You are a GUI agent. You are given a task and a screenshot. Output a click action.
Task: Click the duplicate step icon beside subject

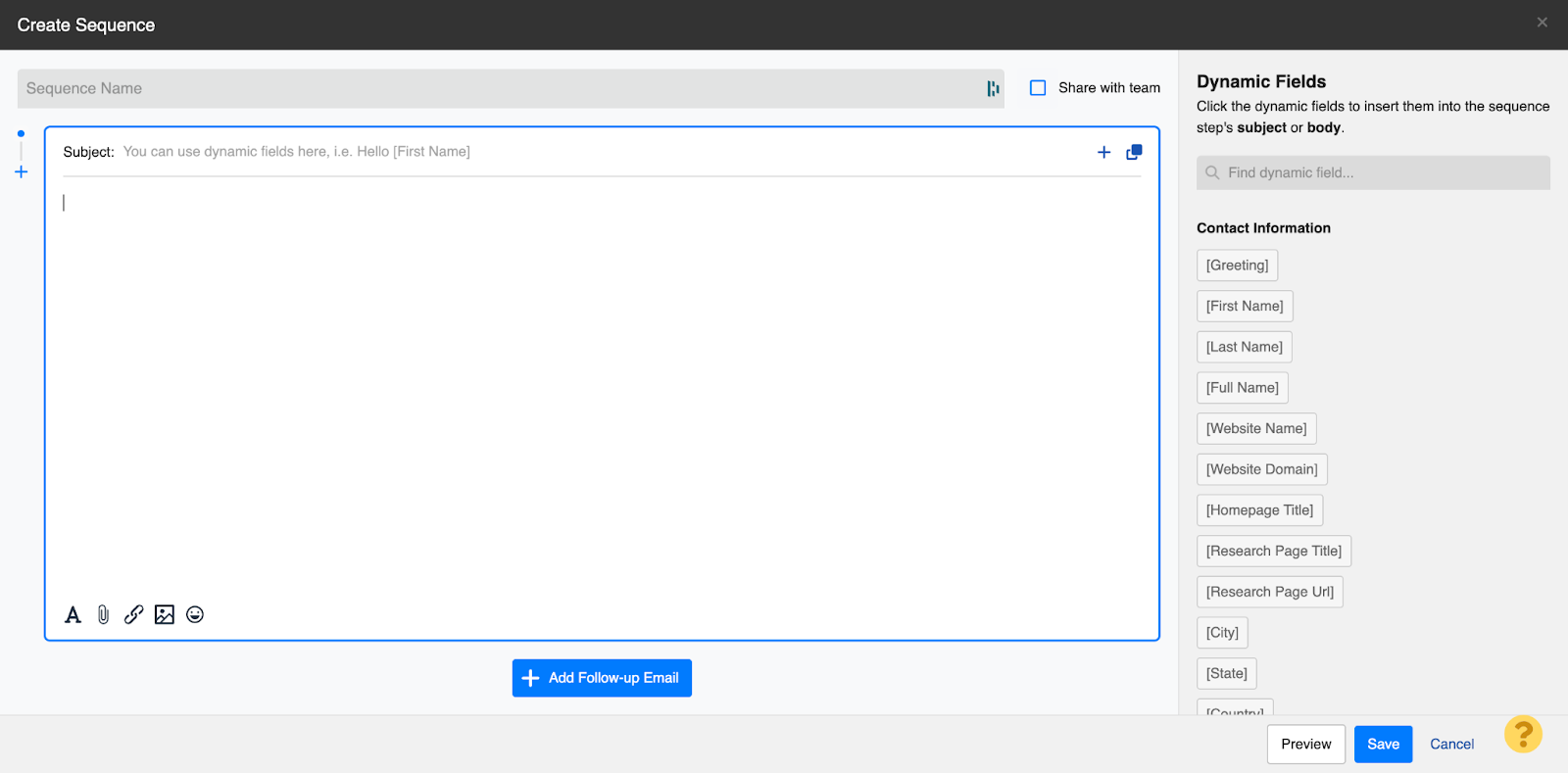point(1134,152)
